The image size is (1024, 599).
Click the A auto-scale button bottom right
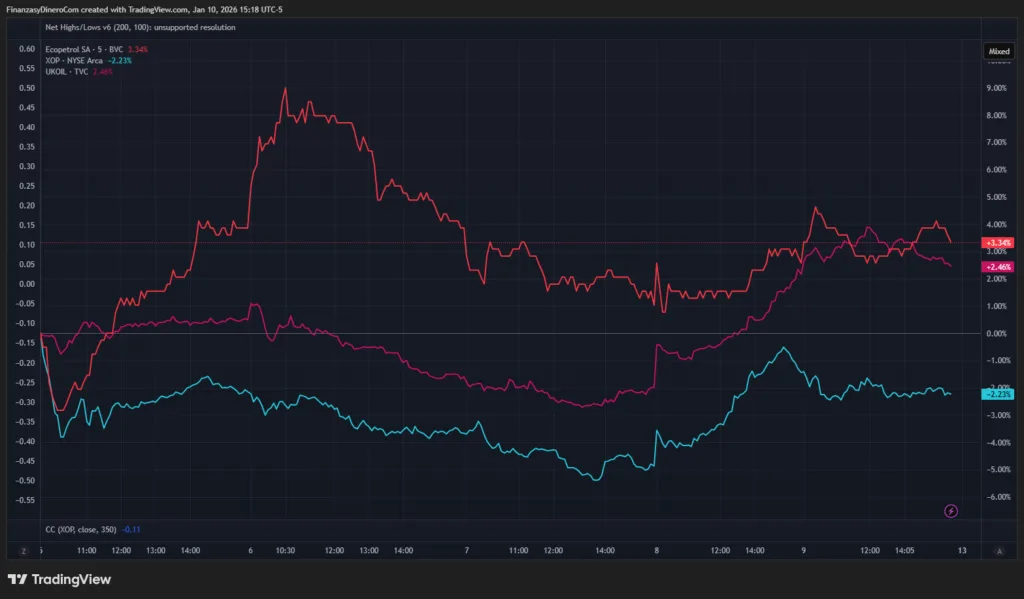999,551
